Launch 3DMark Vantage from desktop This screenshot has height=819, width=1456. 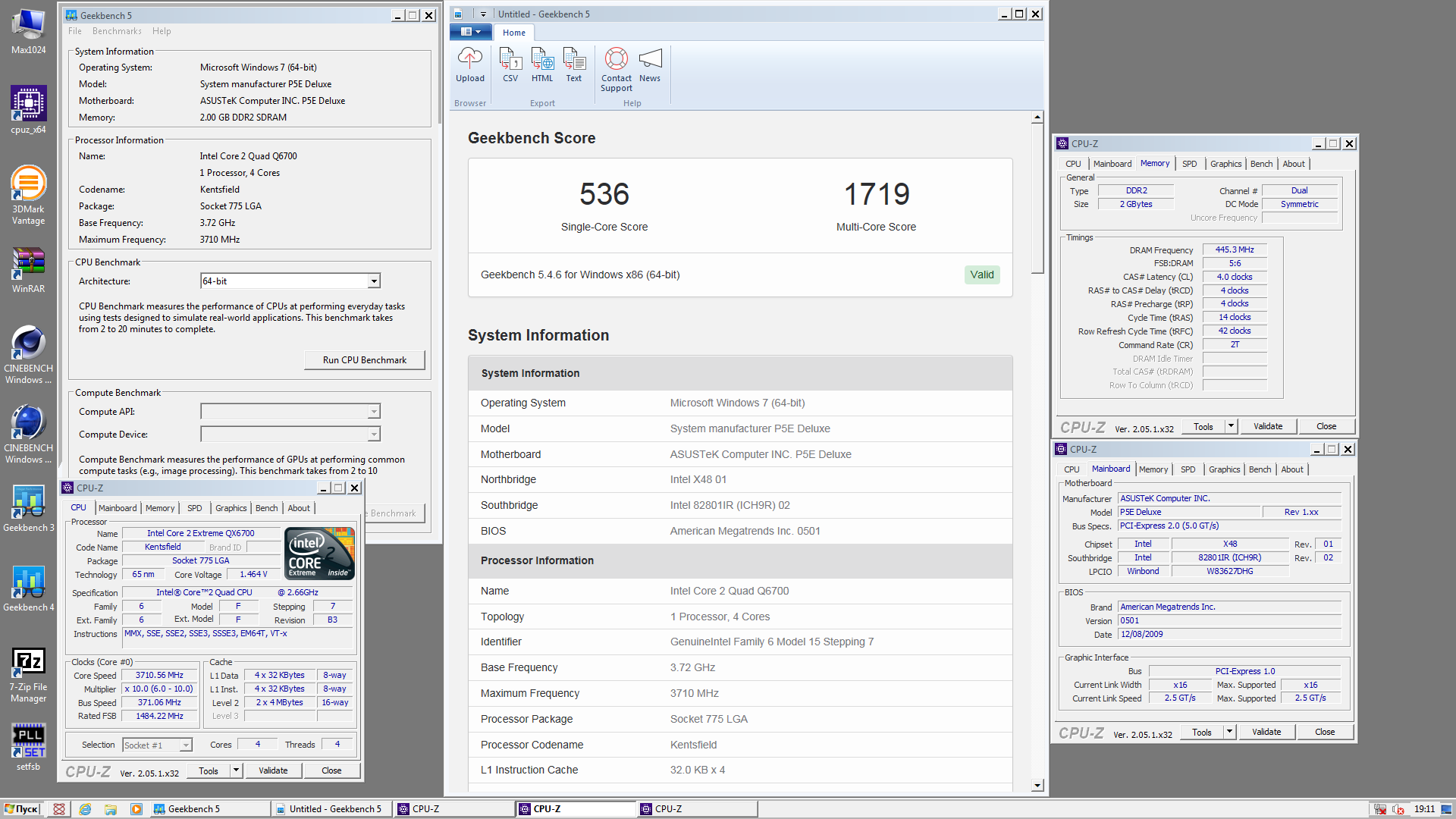28,196
